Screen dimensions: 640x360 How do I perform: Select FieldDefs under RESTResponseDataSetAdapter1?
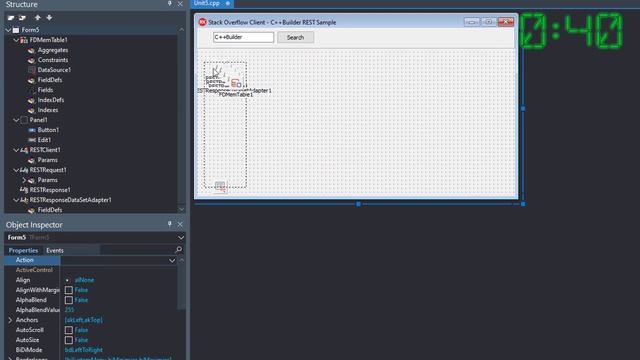(50, 210)
